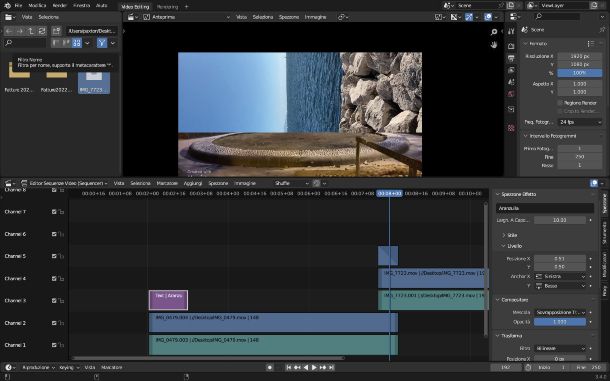This screenshot has width=610, height=381.
Task: Select IMG_0475.001 strip on Channel 1
Action: [273, 345]
